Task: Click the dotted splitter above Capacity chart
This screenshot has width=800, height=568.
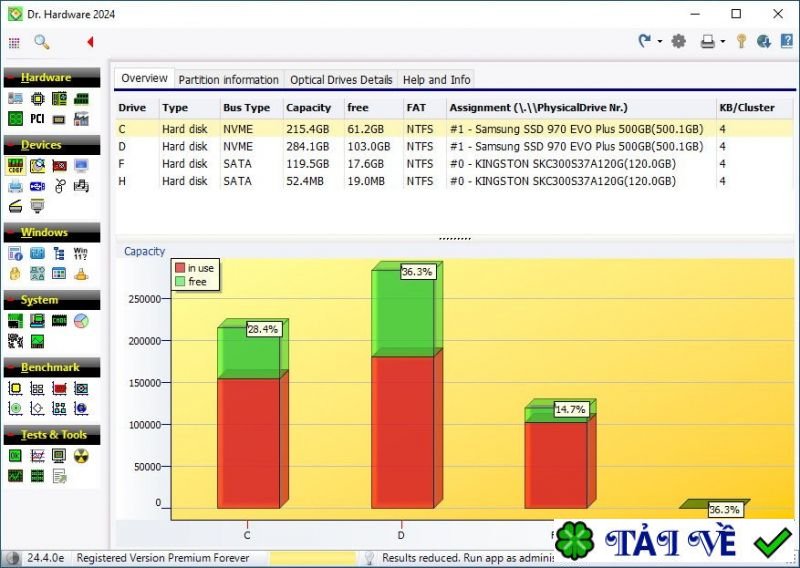Action: tap(455, 238)
